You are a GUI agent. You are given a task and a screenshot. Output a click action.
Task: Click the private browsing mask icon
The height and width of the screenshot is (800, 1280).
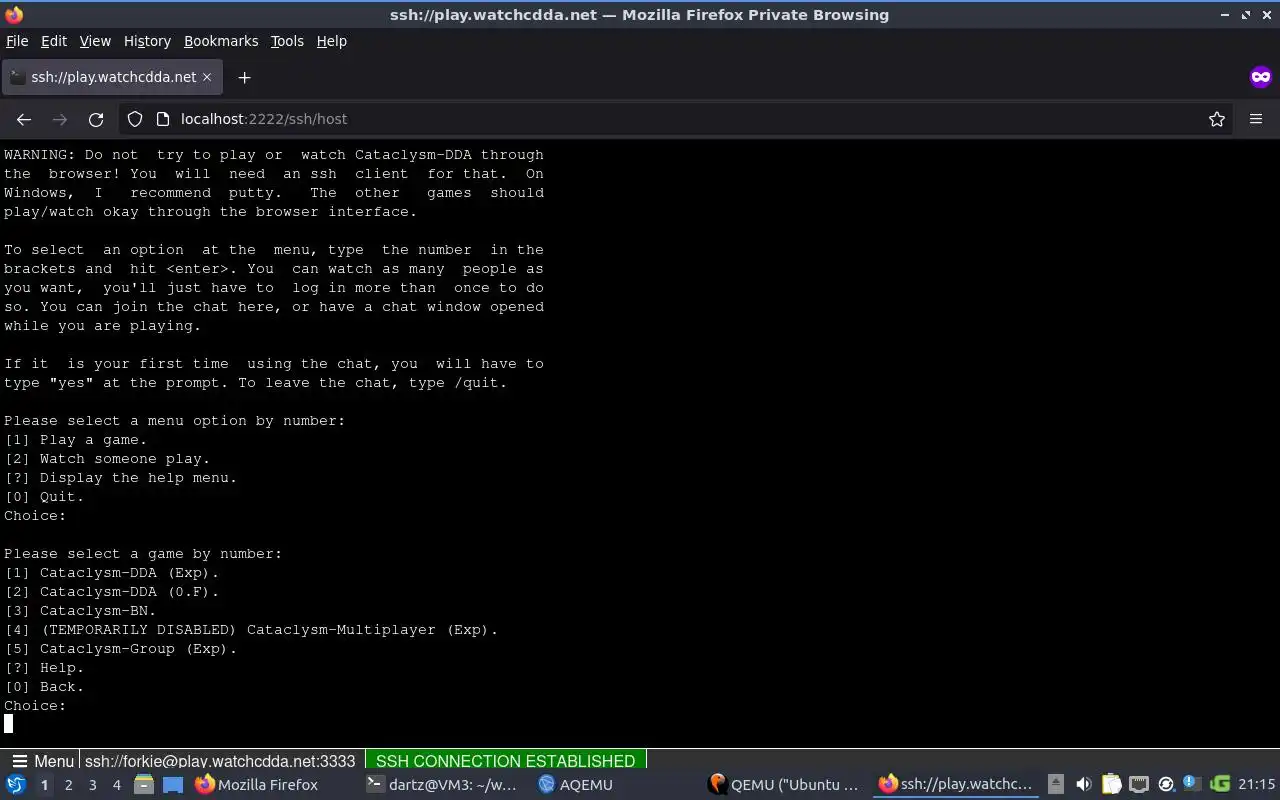[1260, 77]
